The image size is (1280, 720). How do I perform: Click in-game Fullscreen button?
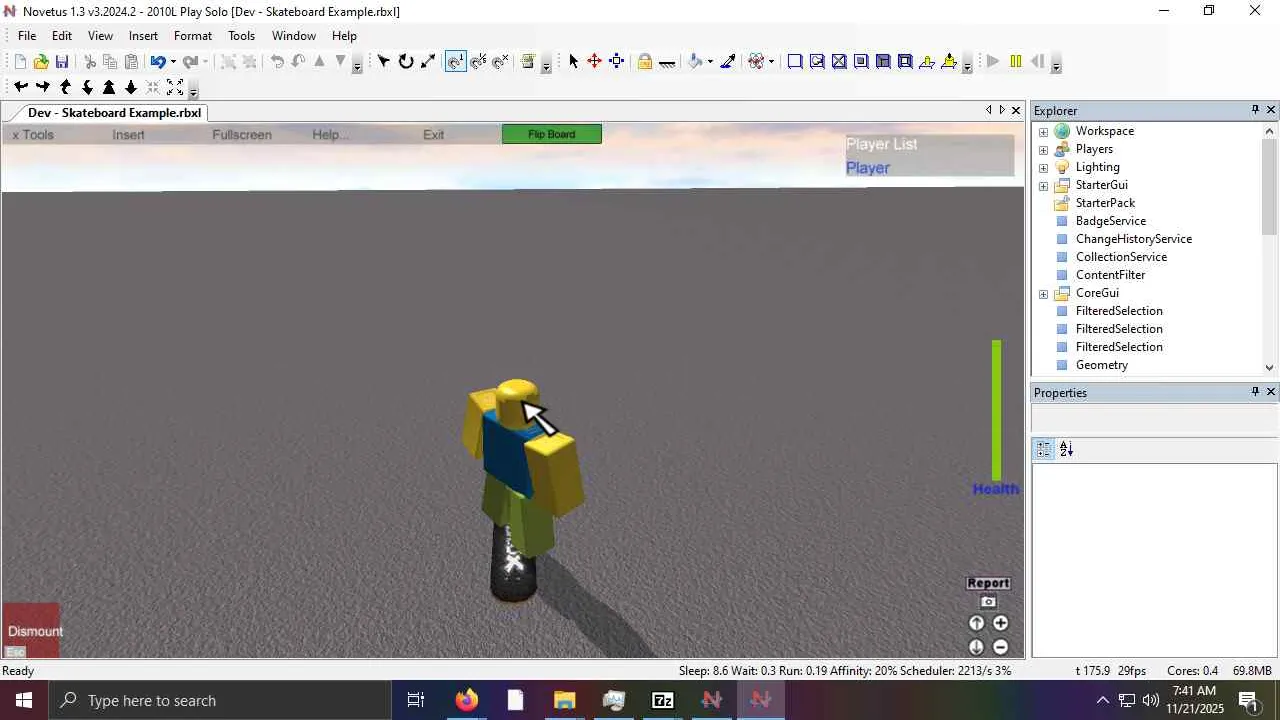point(242,135)
